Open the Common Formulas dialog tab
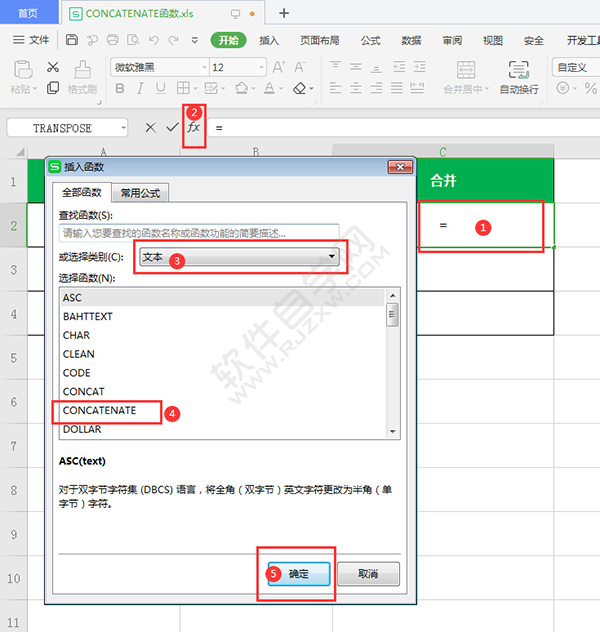This screenshot has width=600, height=632. [x=140, y=193]
